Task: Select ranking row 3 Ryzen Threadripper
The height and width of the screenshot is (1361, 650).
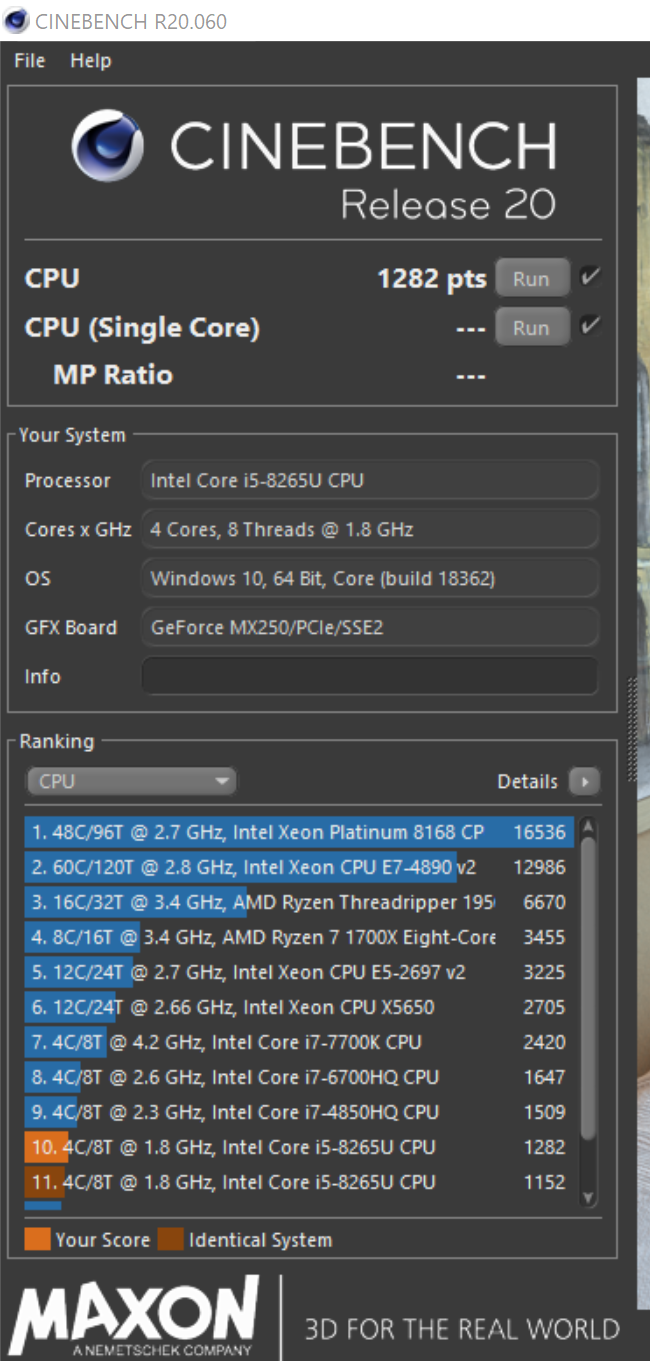Action: coord(300,902)
